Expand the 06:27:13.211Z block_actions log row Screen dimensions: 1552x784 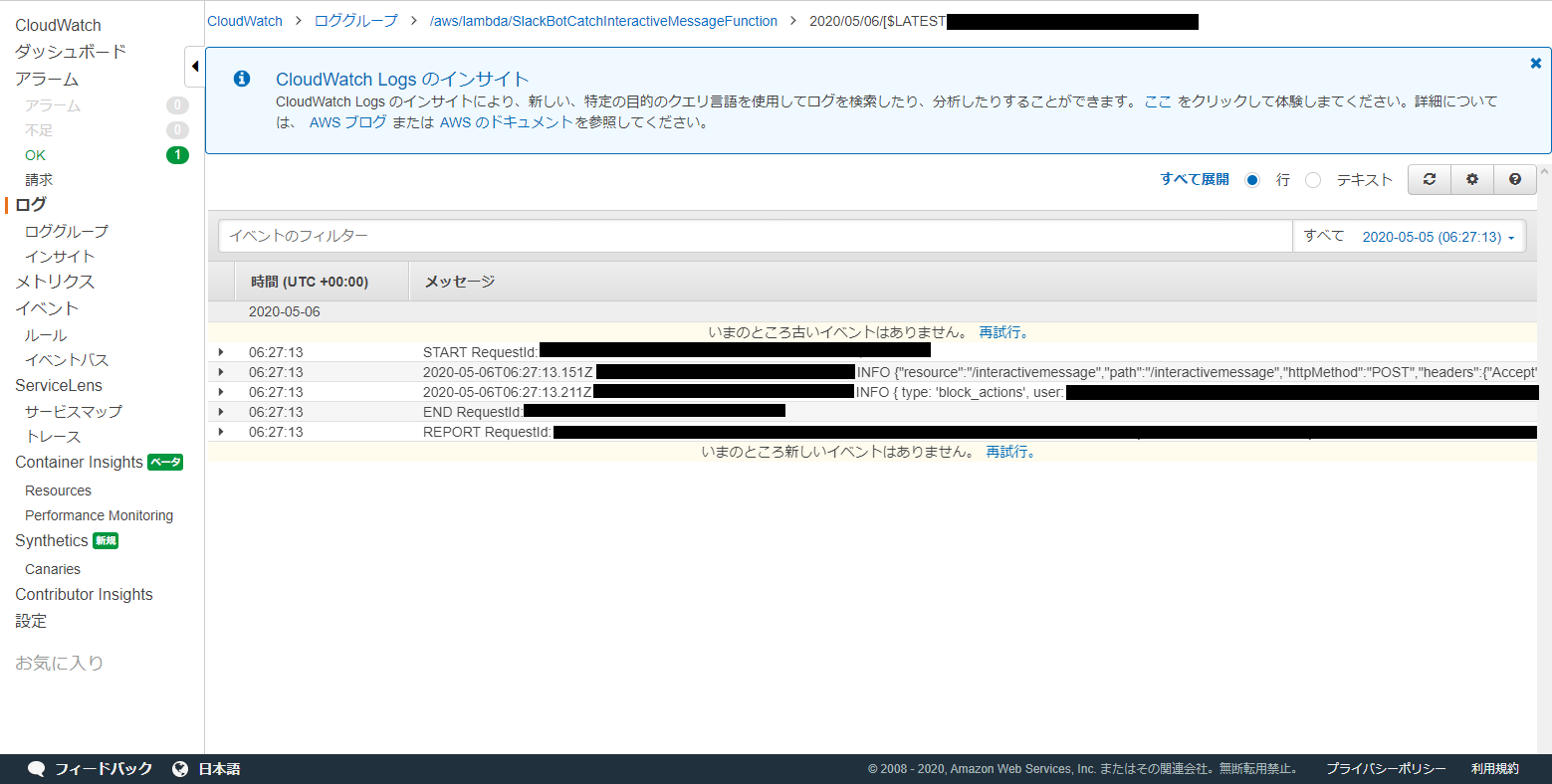point(221,392)
